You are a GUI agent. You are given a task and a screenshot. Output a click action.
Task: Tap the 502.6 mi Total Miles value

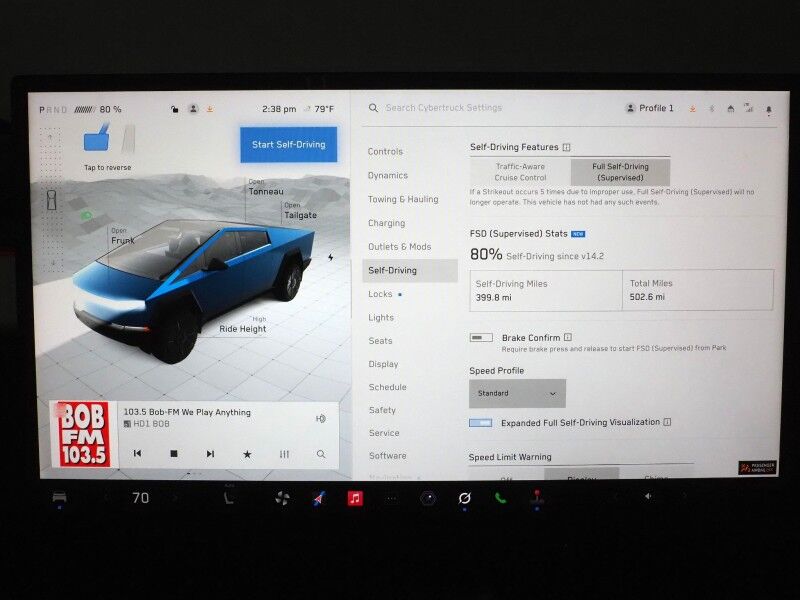(647, 297)
